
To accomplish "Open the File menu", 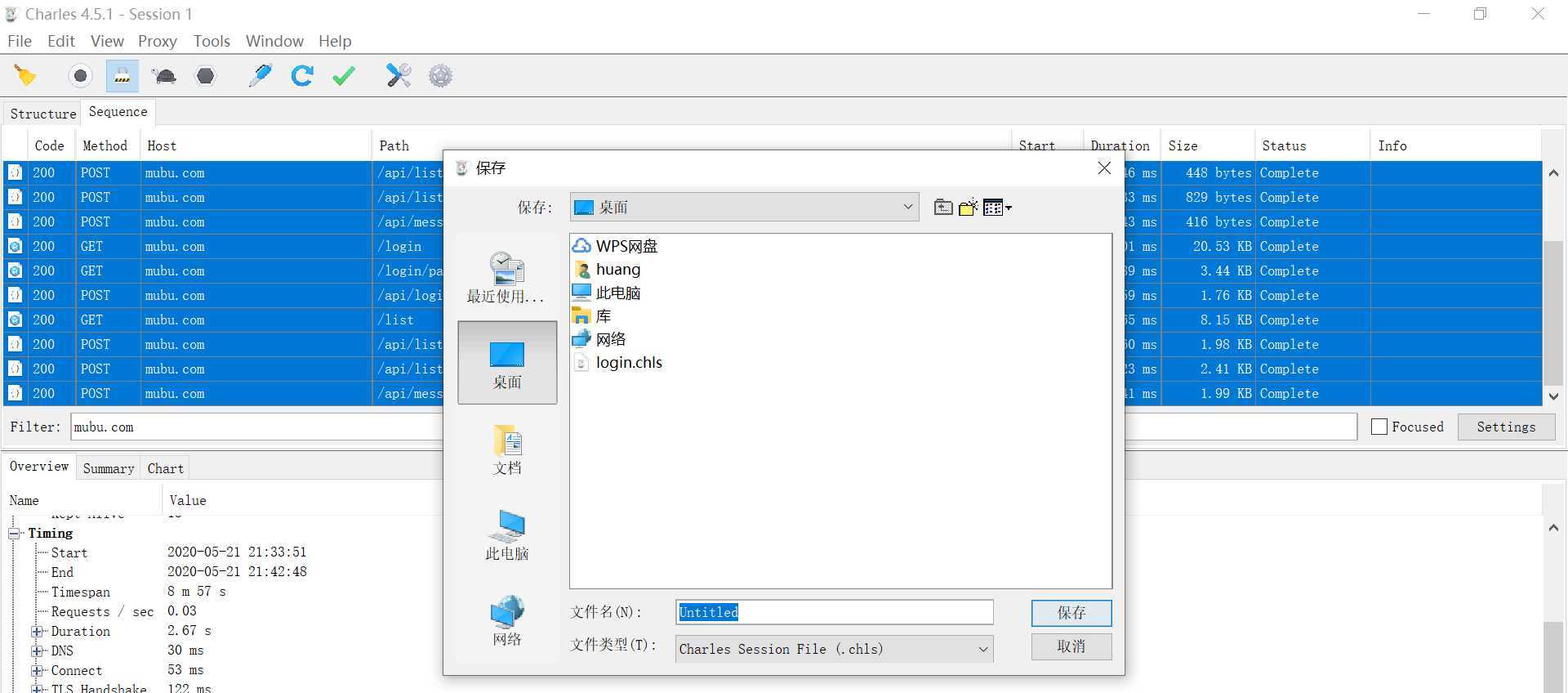I will click(20, 41).
